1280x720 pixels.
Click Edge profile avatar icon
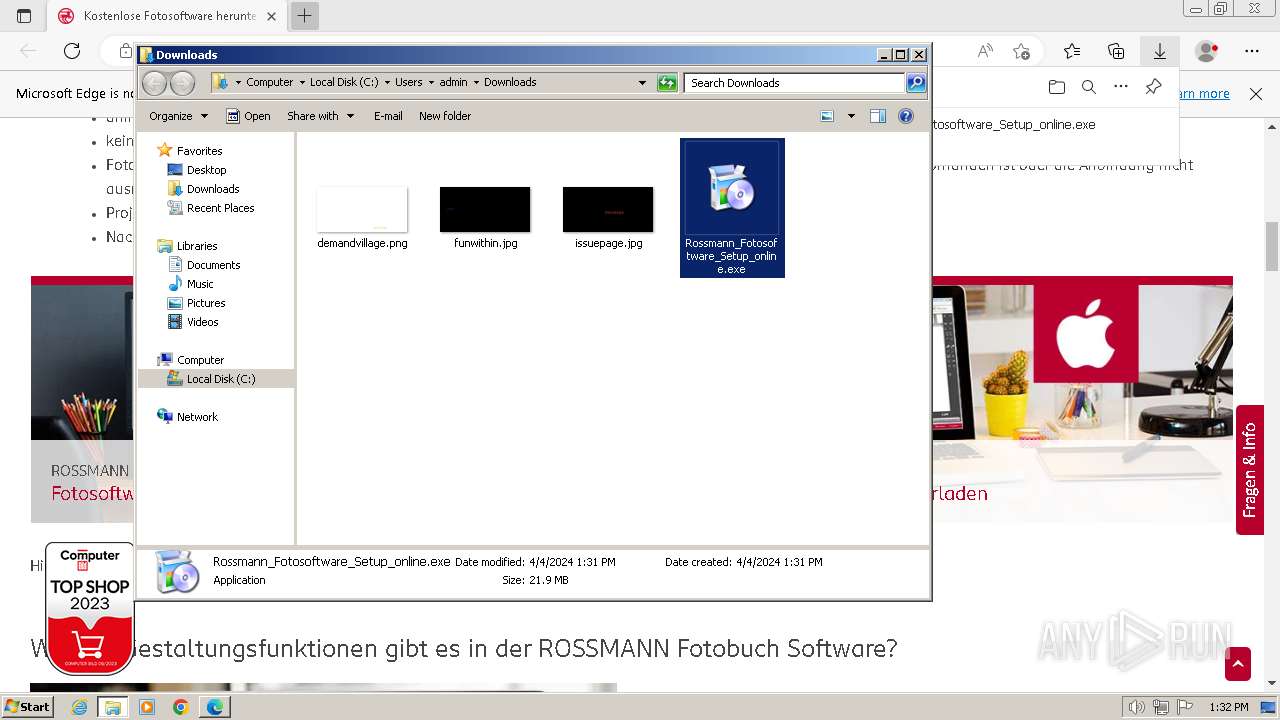pyautogui.click(x=1207, y=51)
